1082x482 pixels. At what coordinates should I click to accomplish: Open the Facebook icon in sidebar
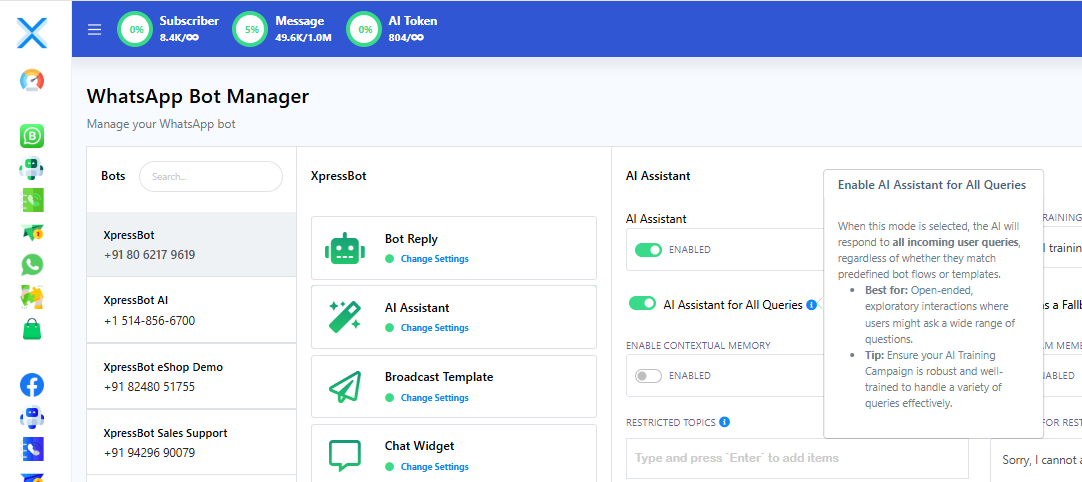pos(32,385)
